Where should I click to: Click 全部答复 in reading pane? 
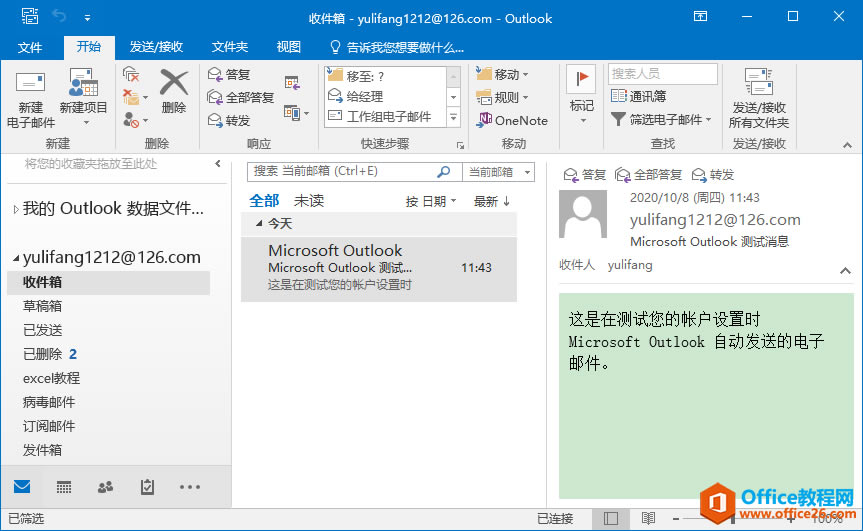click(x=649, y=175)
